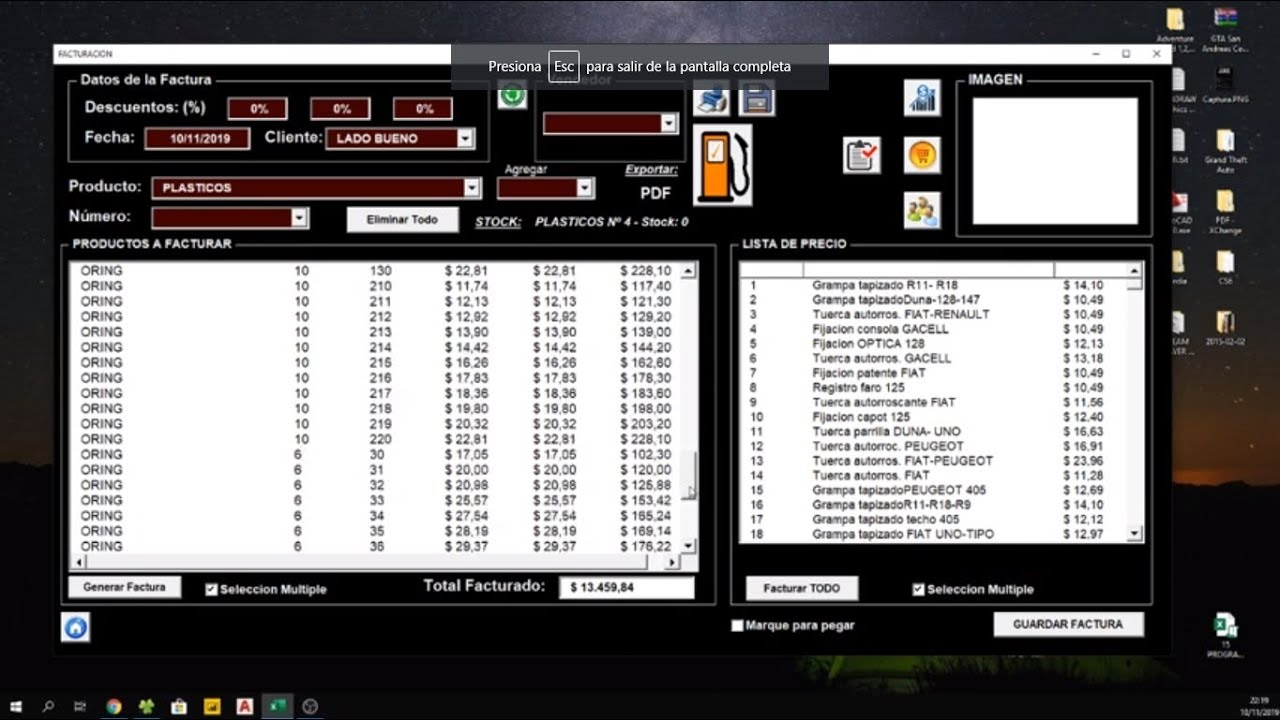Screen dimensions: 1280x720
Task: Click products list vertical scrollbar down arrow
Action: 688,546
